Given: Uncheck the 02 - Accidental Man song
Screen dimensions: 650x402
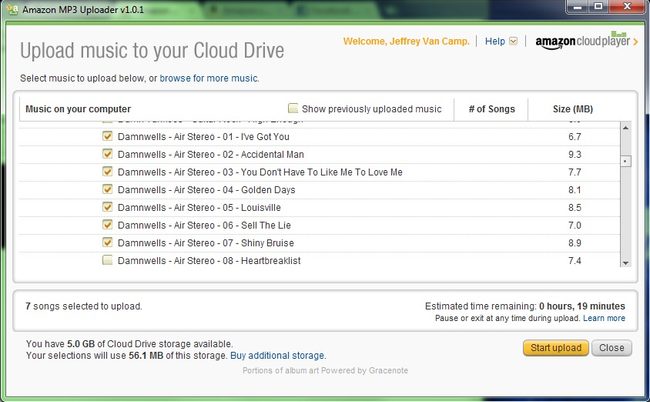Looking at the screenshot, I should [107, 154].
